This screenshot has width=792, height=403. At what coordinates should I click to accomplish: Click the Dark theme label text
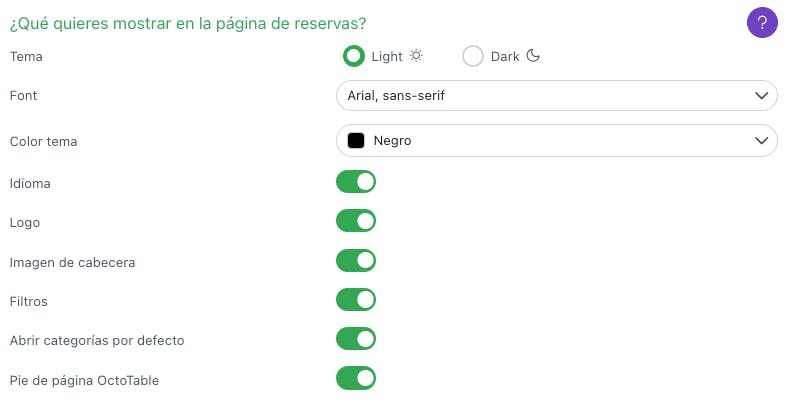505,57
